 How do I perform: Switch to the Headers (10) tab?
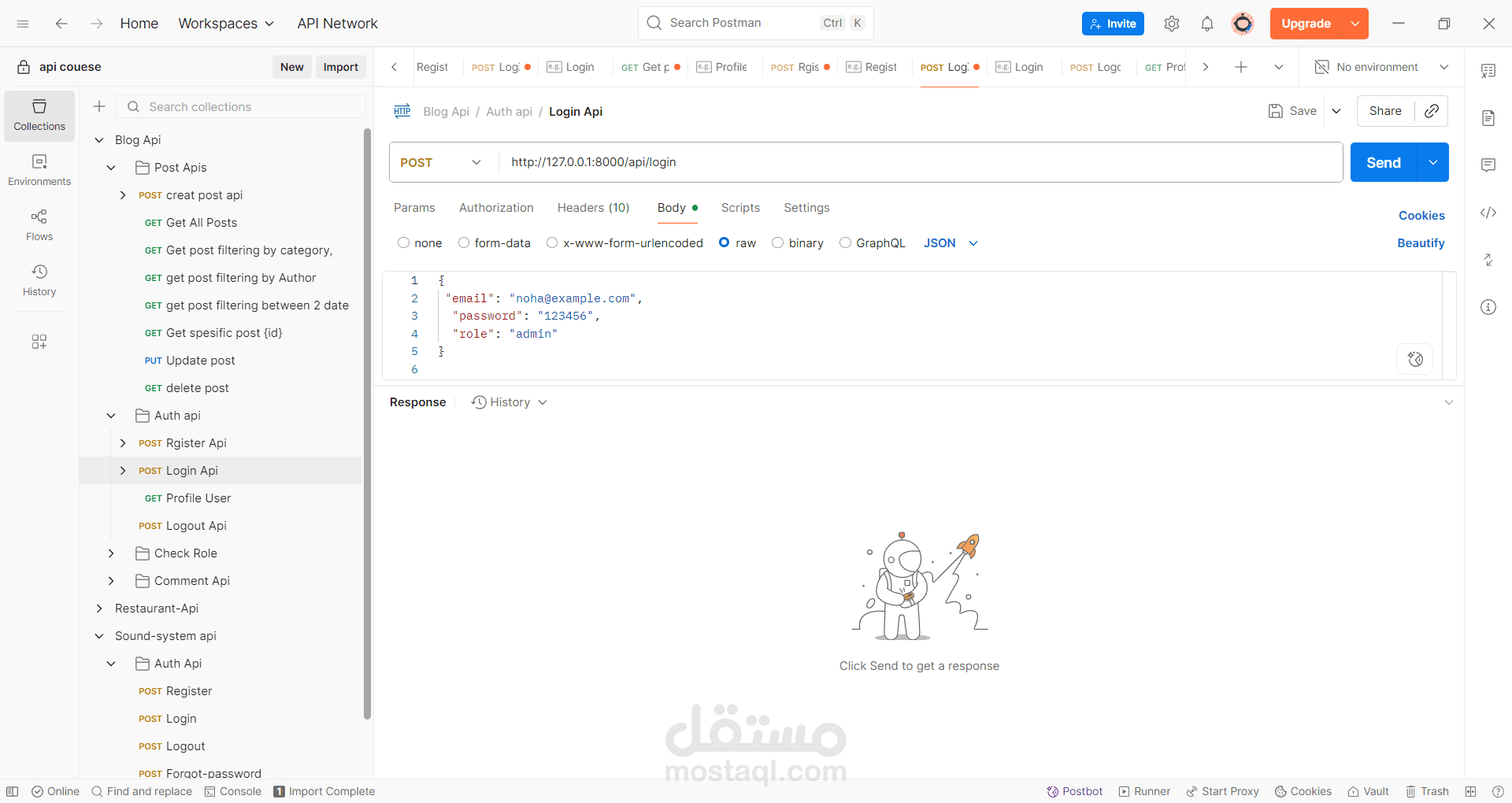593,208
